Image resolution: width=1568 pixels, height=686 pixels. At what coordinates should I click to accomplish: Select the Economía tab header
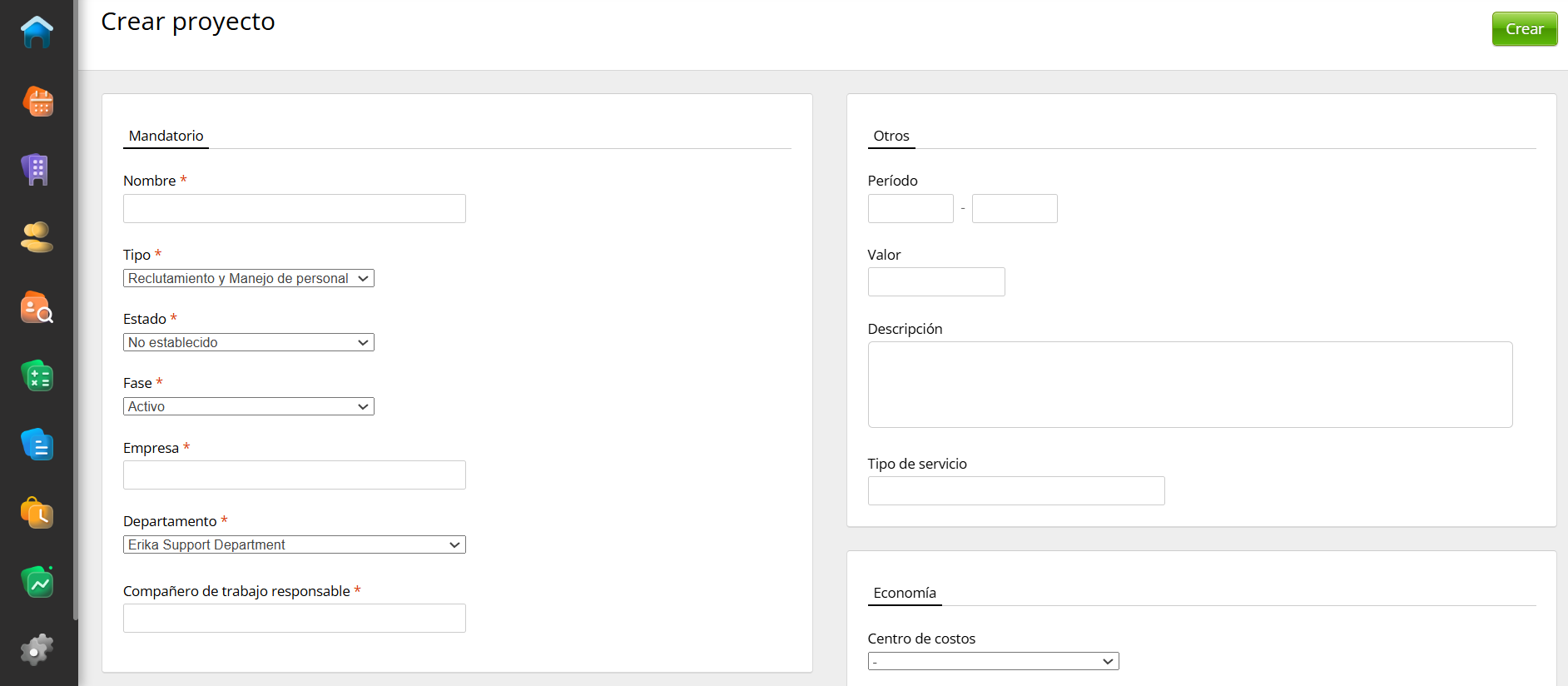(904, 593)
